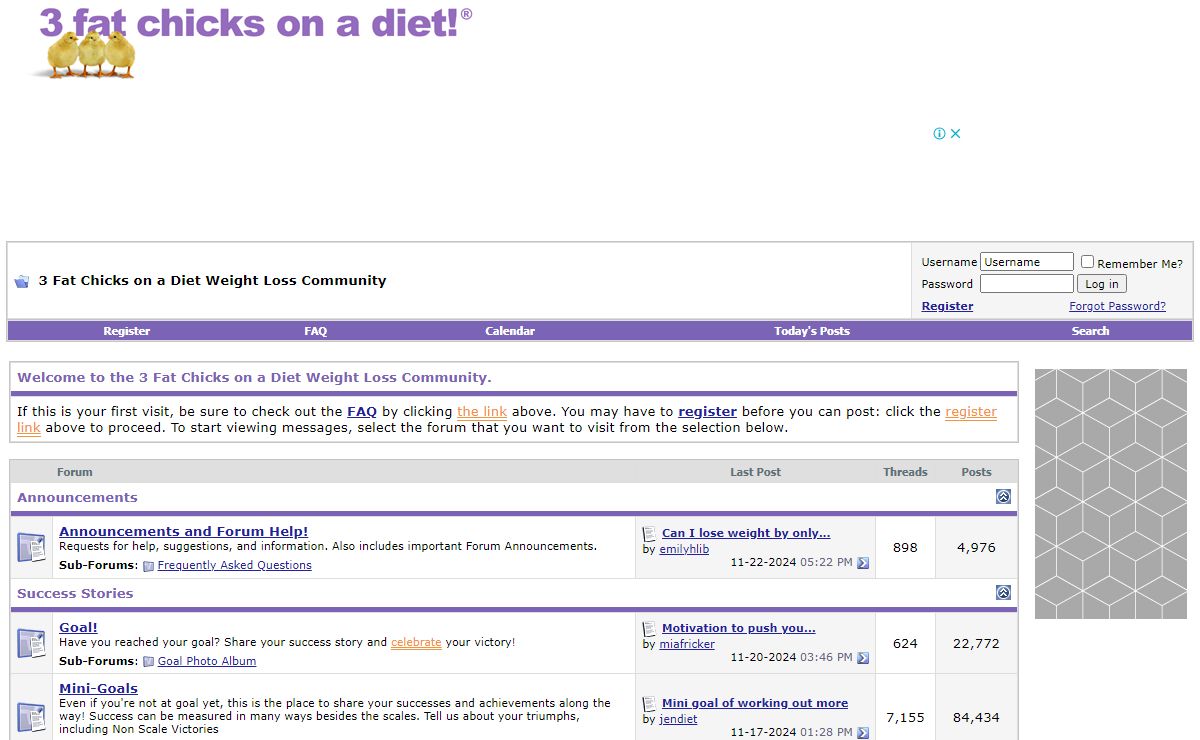This screenshot has height=740, width=1200.
Task: Click the orange celebrate link in Goal! description
Action: (416, 643)
